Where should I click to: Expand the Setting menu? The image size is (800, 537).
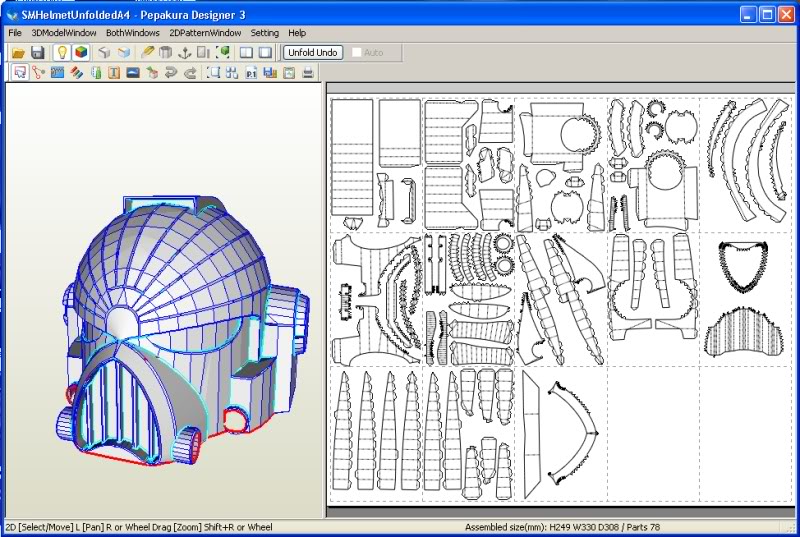click(264, 33)
